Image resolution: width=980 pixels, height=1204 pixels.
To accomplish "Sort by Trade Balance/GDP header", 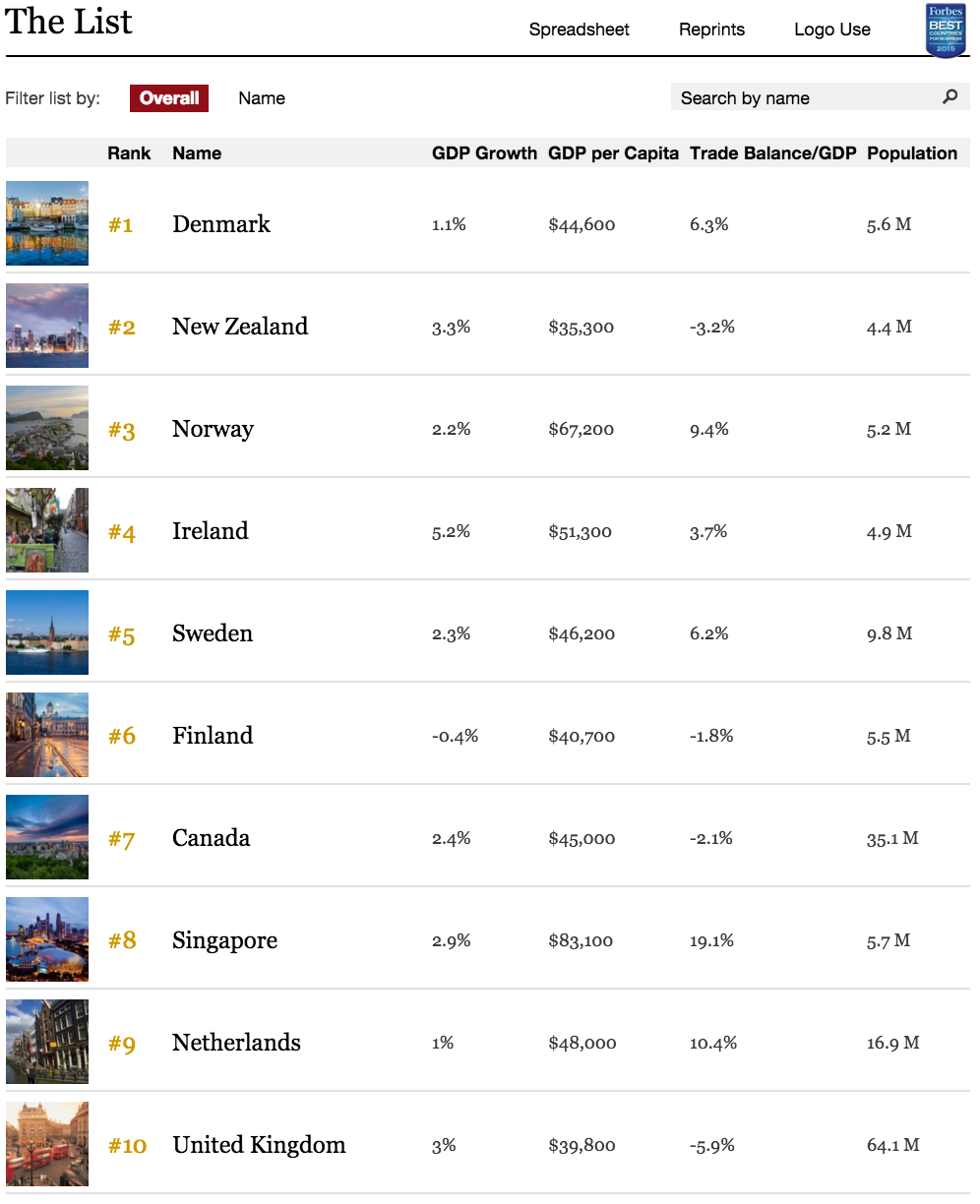I will click(x=773, y=153).
